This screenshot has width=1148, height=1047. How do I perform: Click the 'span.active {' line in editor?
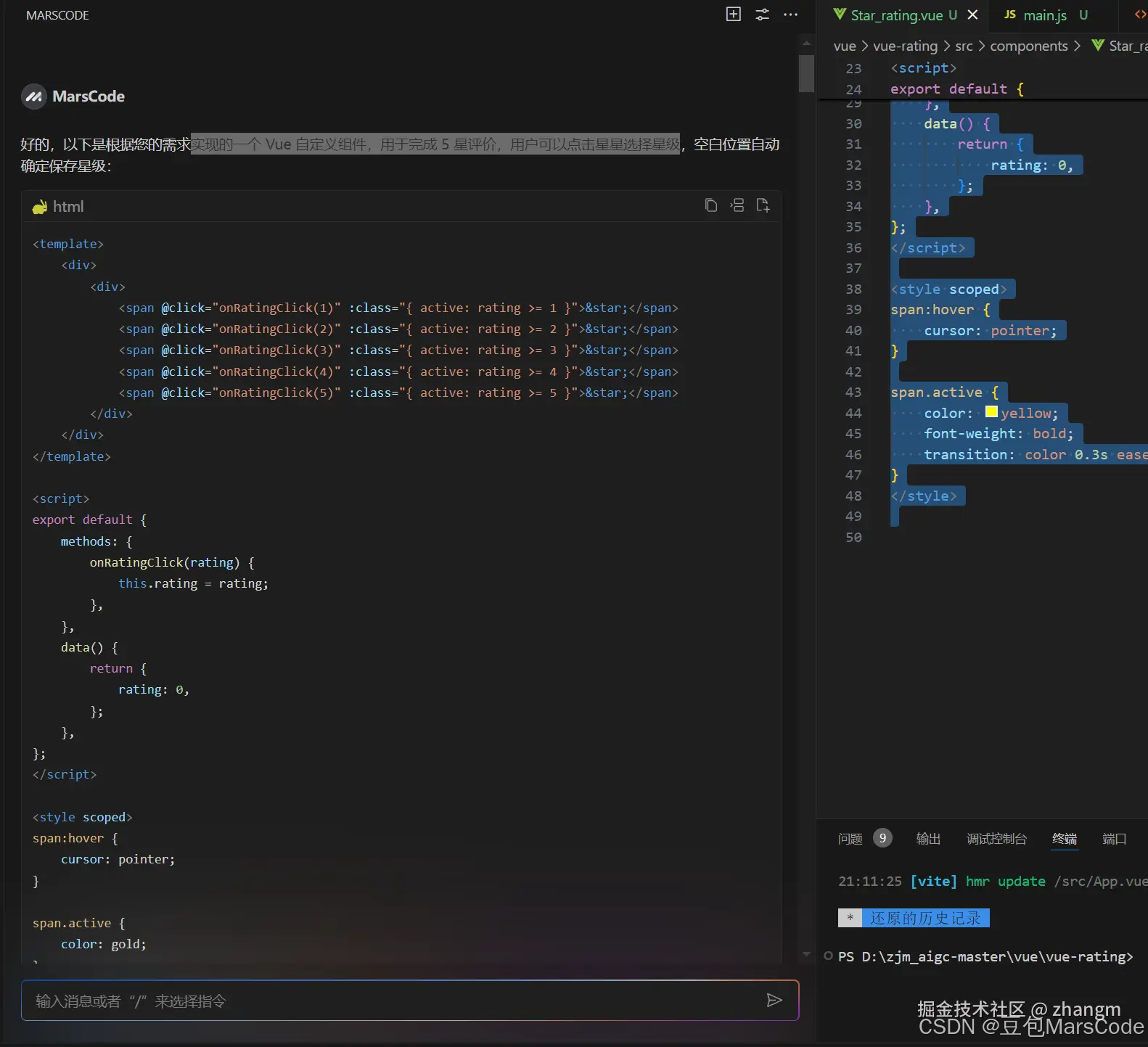click(944, 392)
